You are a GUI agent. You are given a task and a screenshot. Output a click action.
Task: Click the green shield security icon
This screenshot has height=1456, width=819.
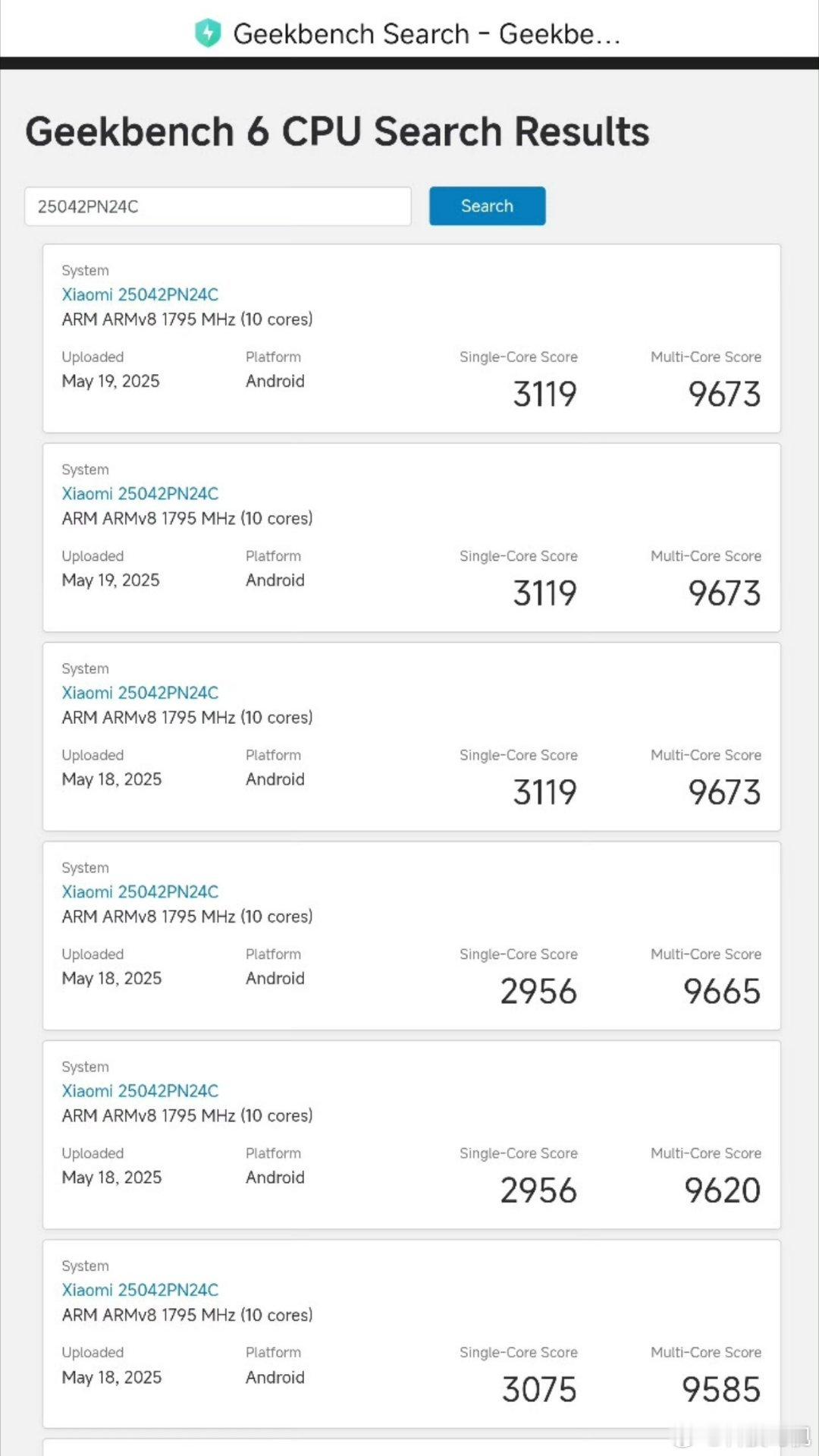(x=208, y=33)
